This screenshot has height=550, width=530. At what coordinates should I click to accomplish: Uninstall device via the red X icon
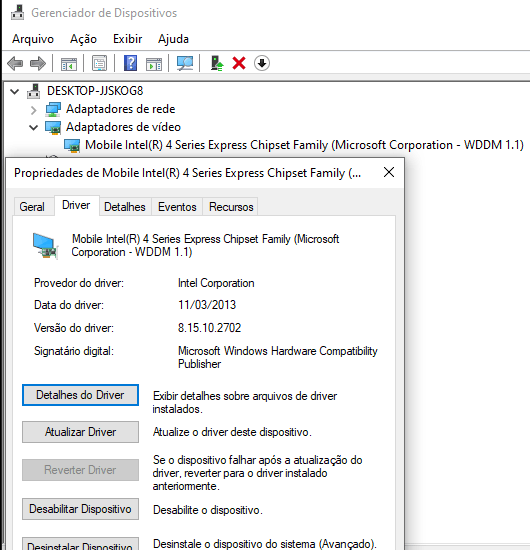(239, 63)
